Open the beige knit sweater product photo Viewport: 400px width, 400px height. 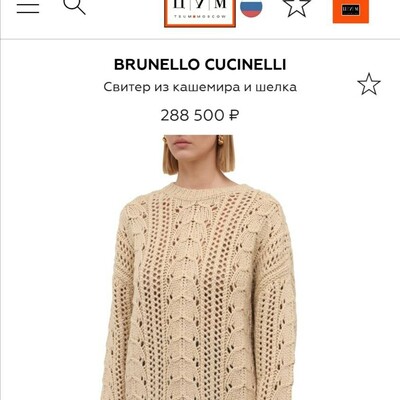coord(199,267)
